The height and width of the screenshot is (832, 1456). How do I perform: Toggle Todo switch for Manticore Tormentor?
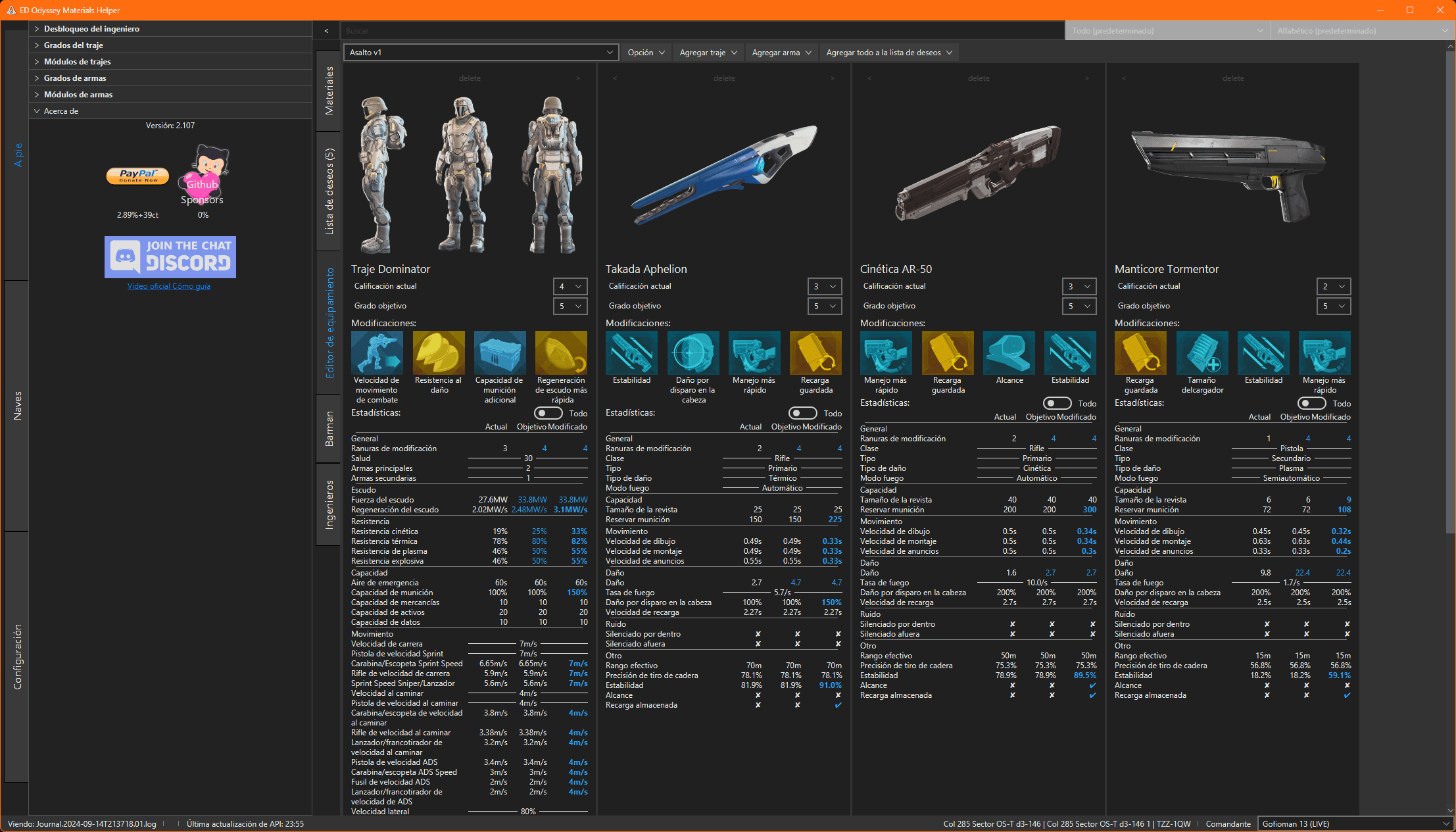click(1311, 403)
